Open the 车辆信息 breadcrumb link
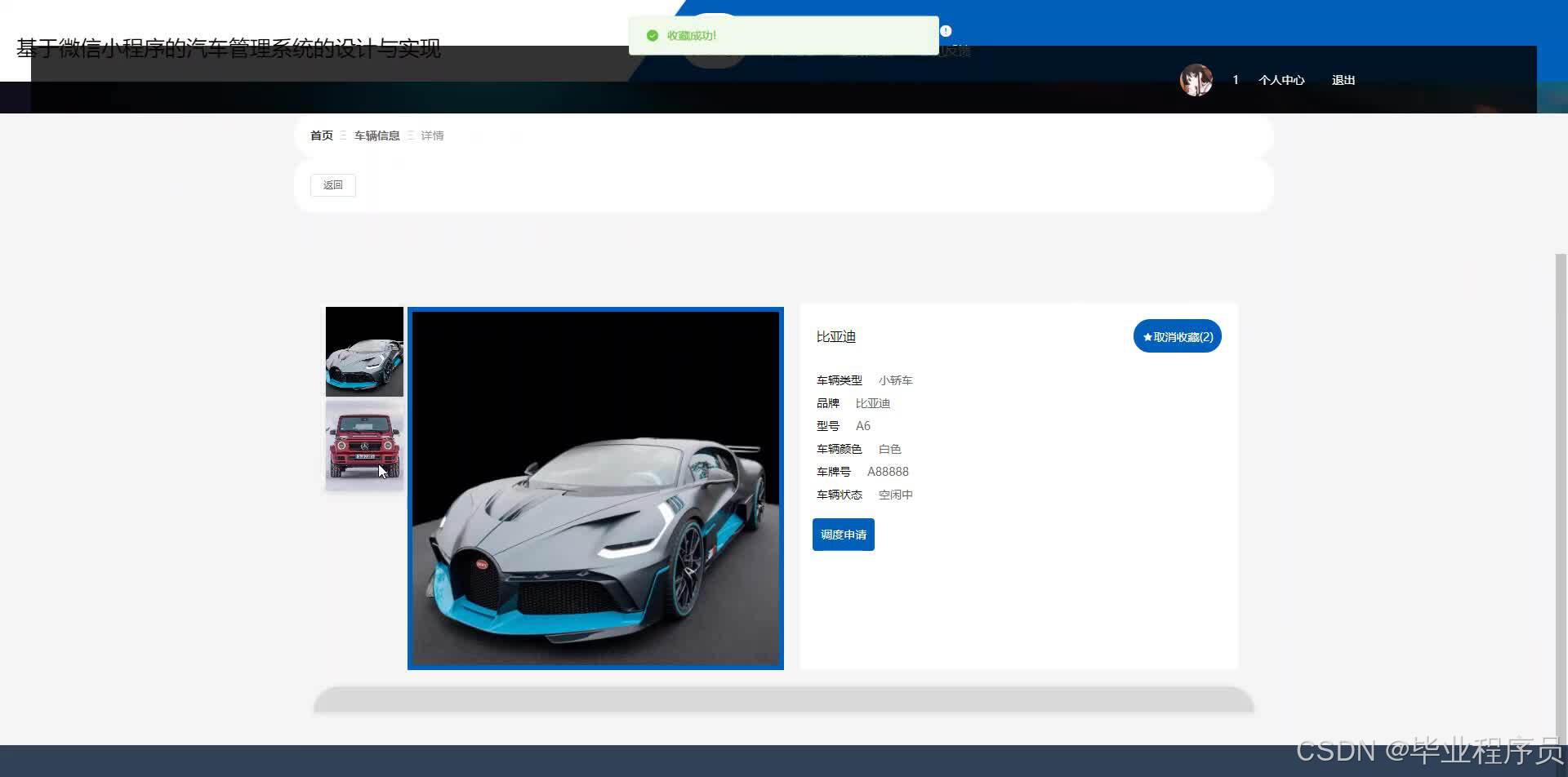Viewport: 1568px width, 777px height. (377, 135)
